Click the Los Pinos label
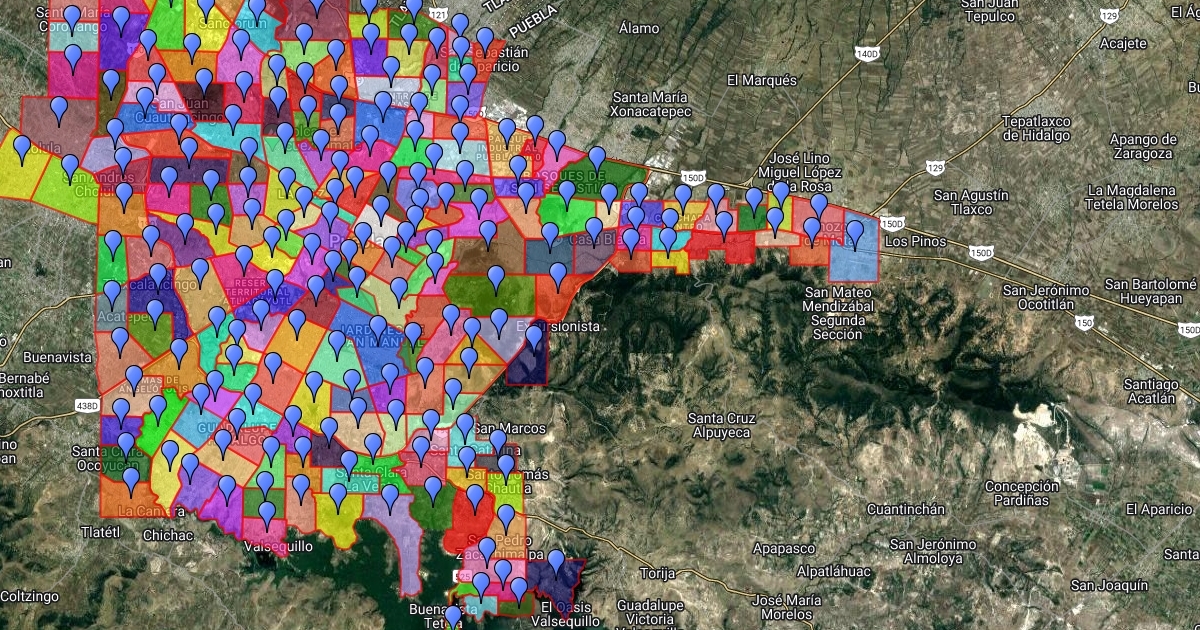 915,242
